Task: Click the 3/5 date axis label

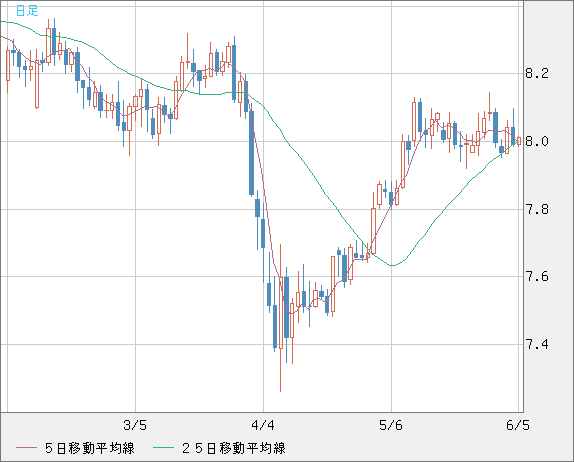Action: (x=135, y=425)
